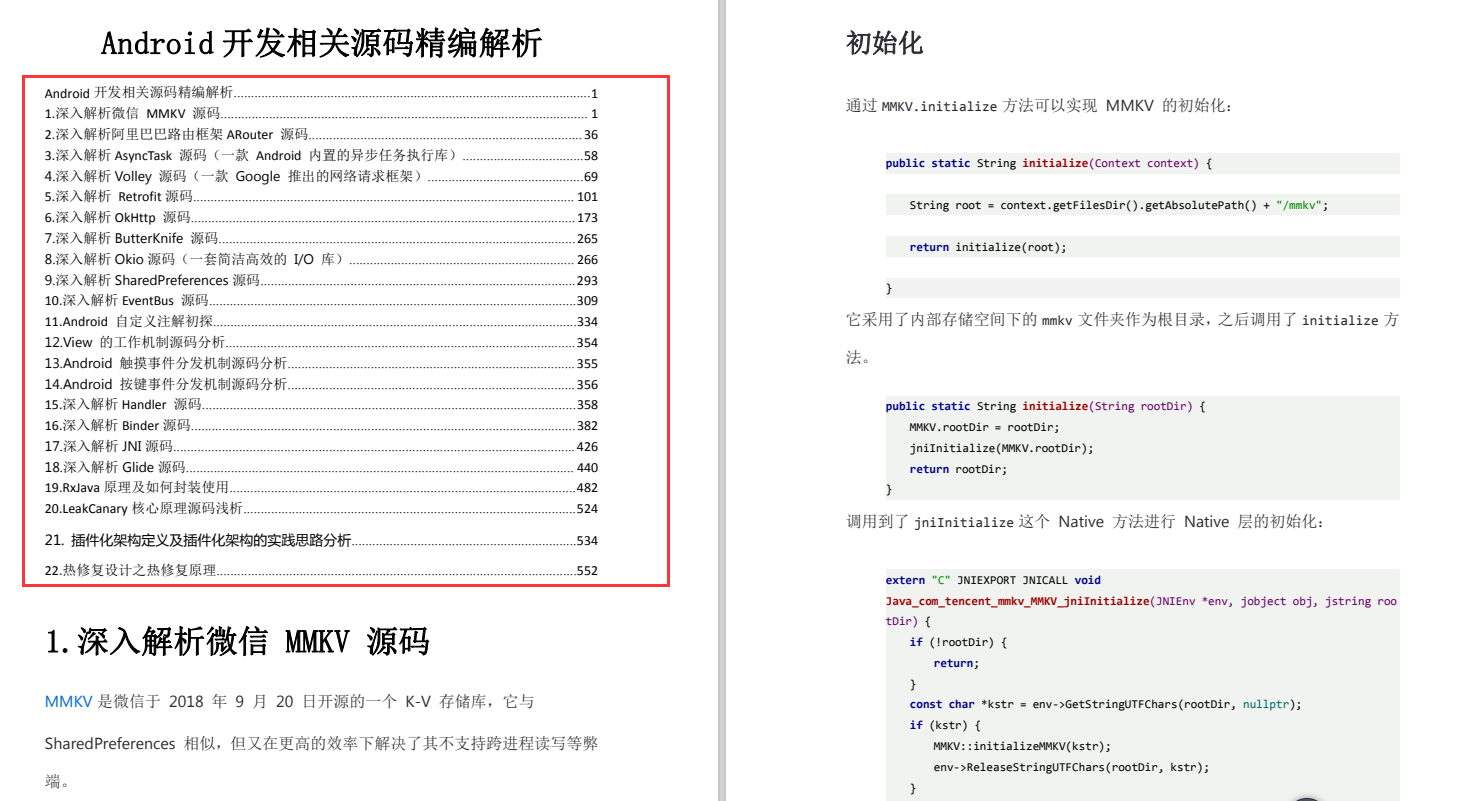Open the blue MMKV hyperlink in the paragraph
The height and width of the screenshot is (801, 1473).
pos(68,702)
